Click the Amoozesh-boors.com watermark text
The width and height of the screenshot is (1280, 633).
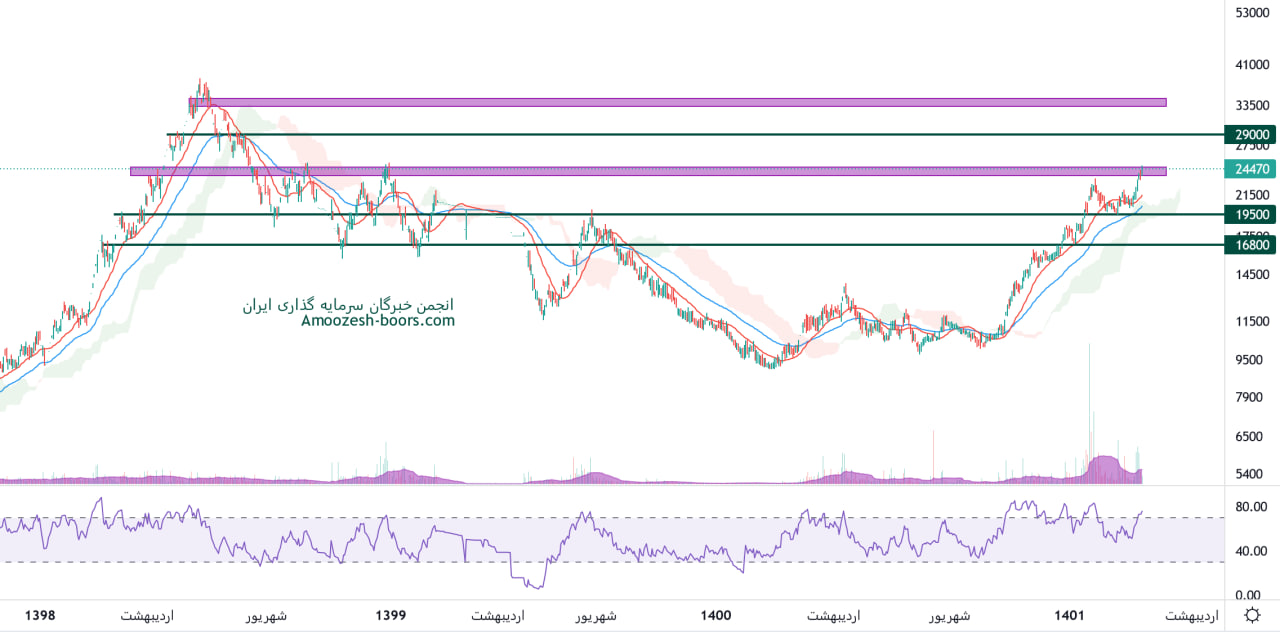[x=378, y=321]
